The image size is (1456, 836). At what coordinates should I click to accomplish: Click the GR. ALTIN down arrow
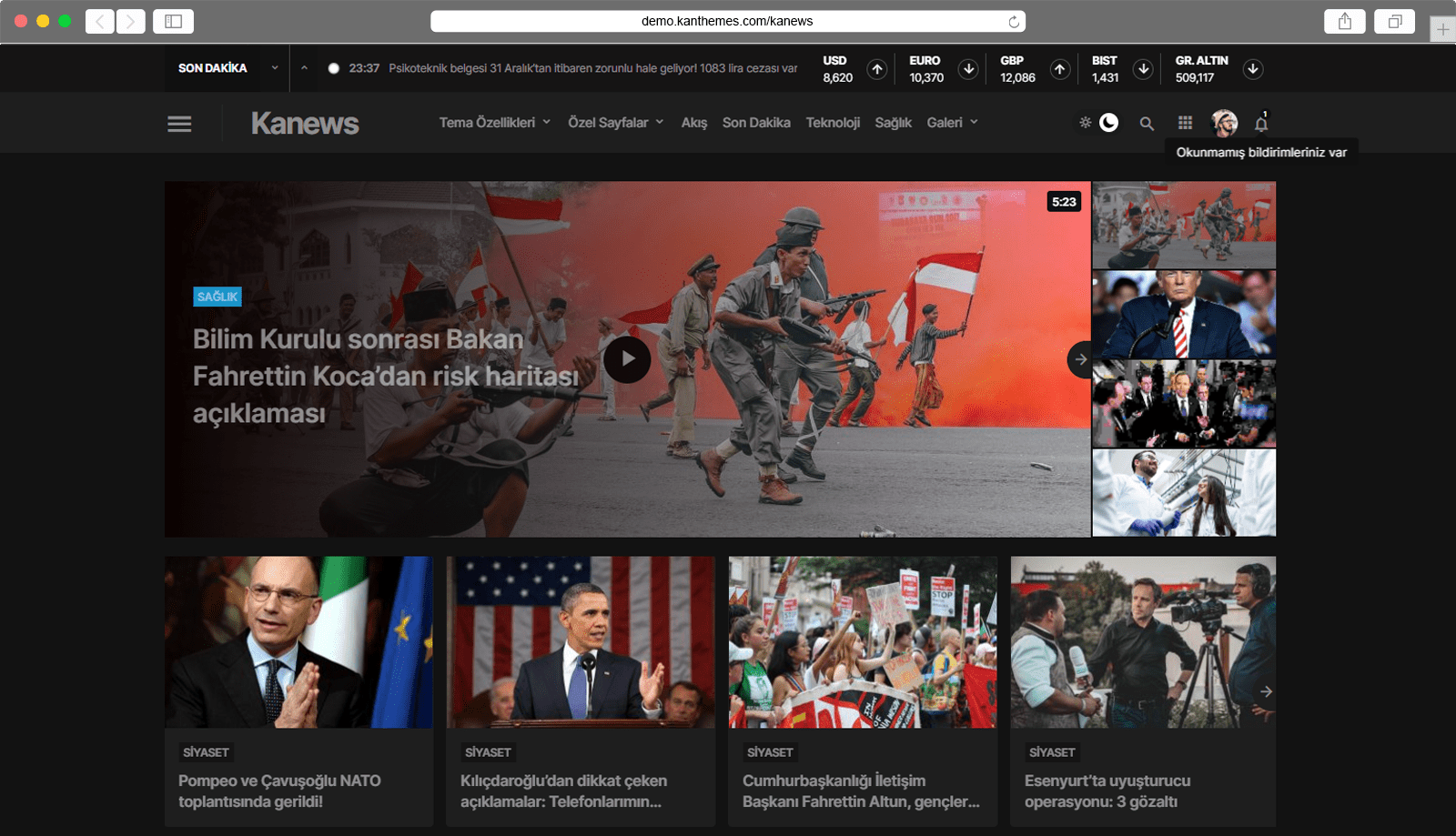click(x=1253, y=69)
